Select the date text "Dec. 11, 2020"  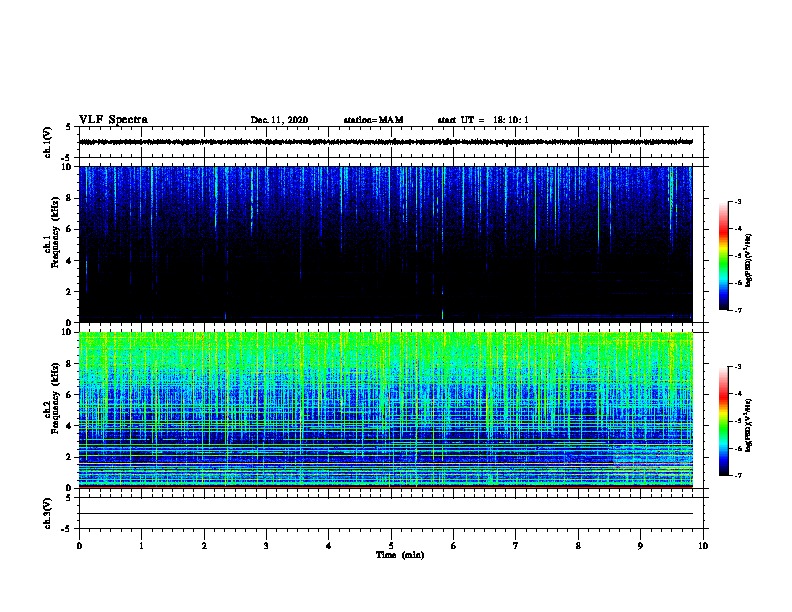279,120
